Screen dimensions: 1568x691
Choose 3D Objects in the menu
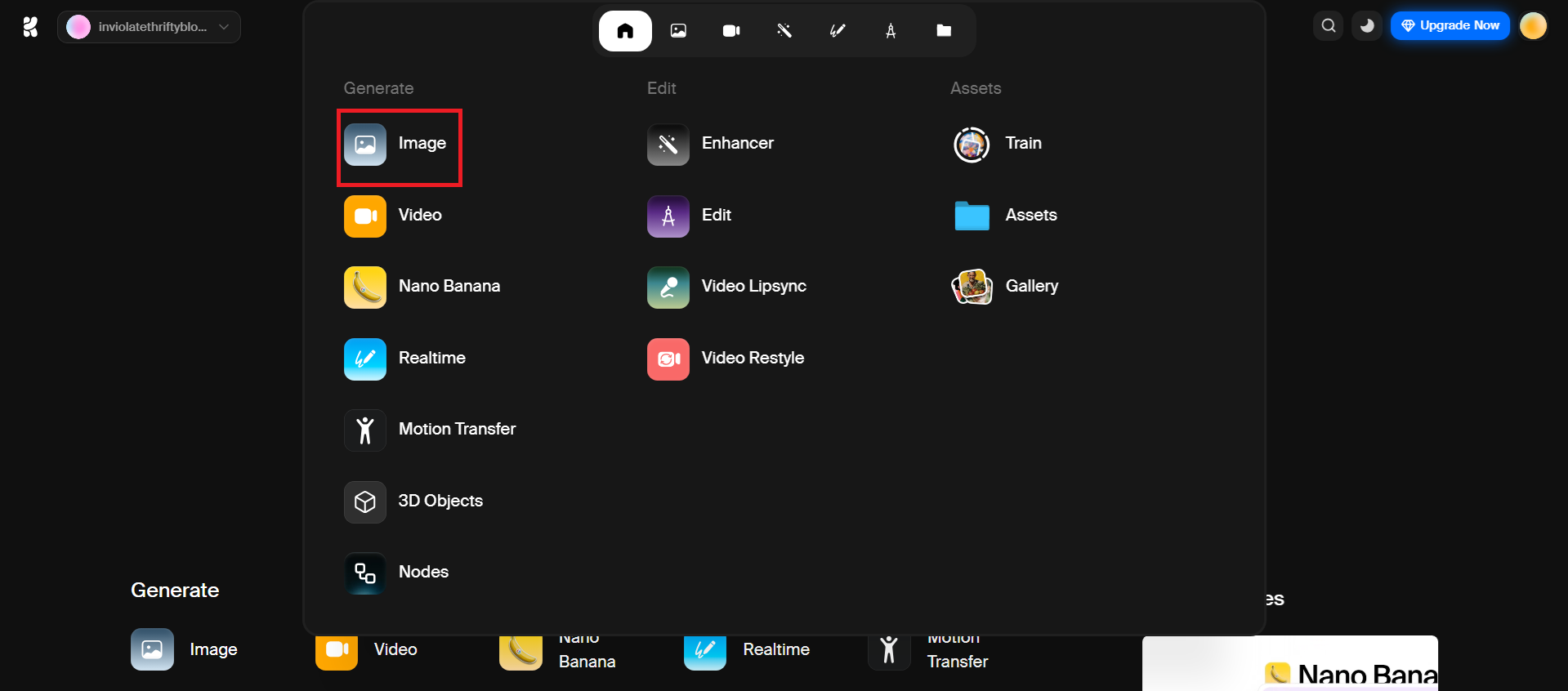tap(414, 502)
